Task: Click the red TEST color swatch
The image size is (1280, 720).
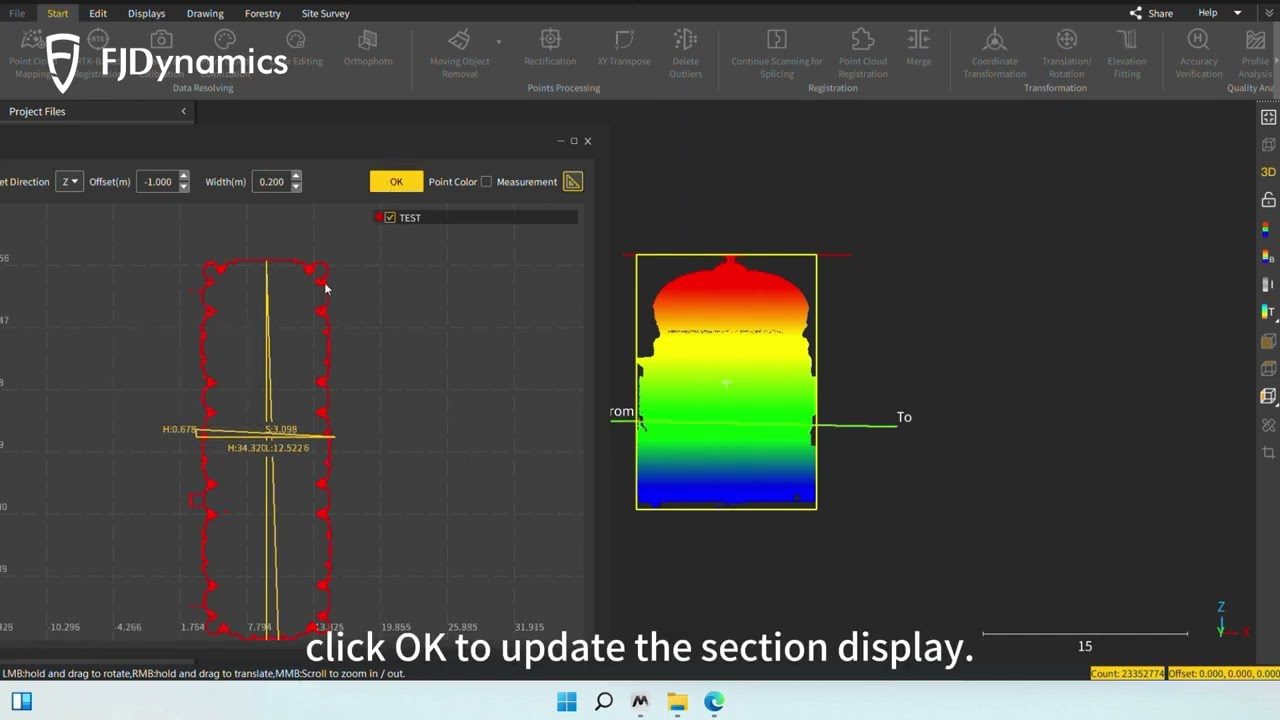Action: [378, 217]
